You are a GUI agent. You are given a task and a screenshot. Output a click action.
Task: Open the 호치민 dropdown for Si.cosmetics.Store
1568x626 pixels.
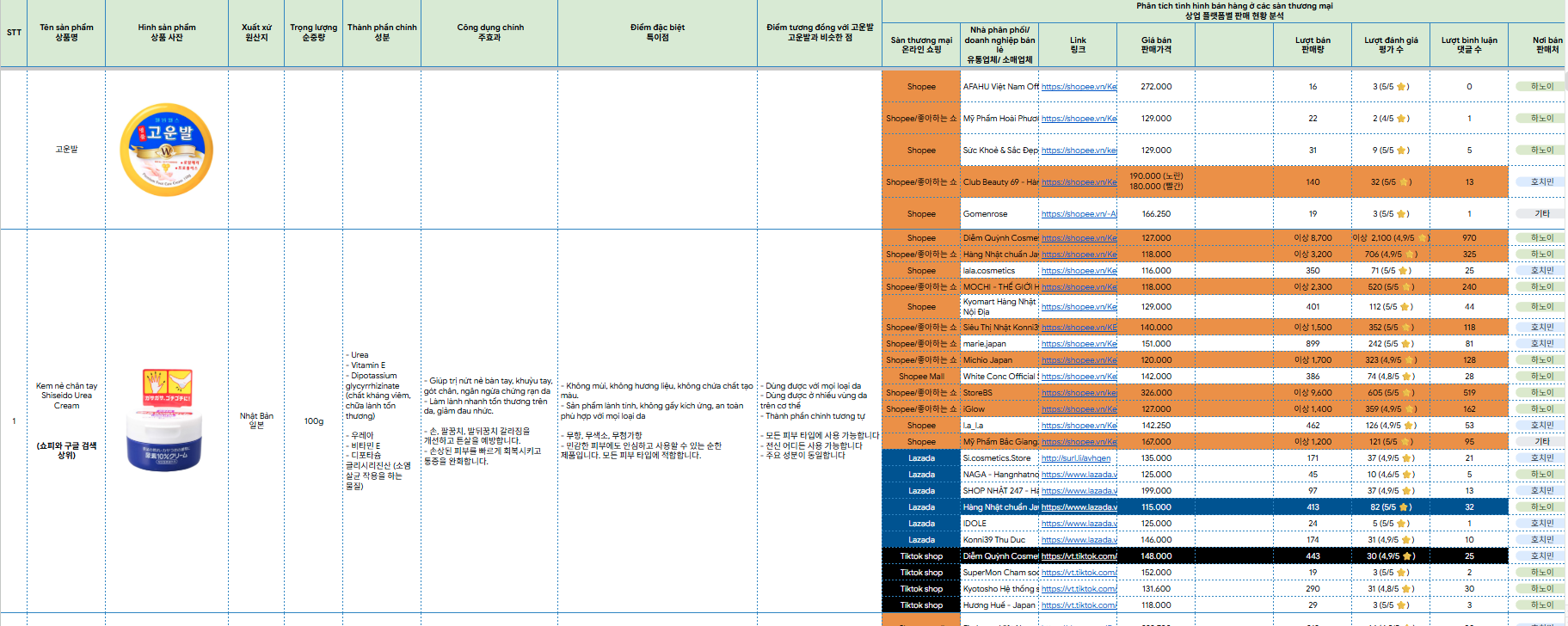coord(1541,458)
